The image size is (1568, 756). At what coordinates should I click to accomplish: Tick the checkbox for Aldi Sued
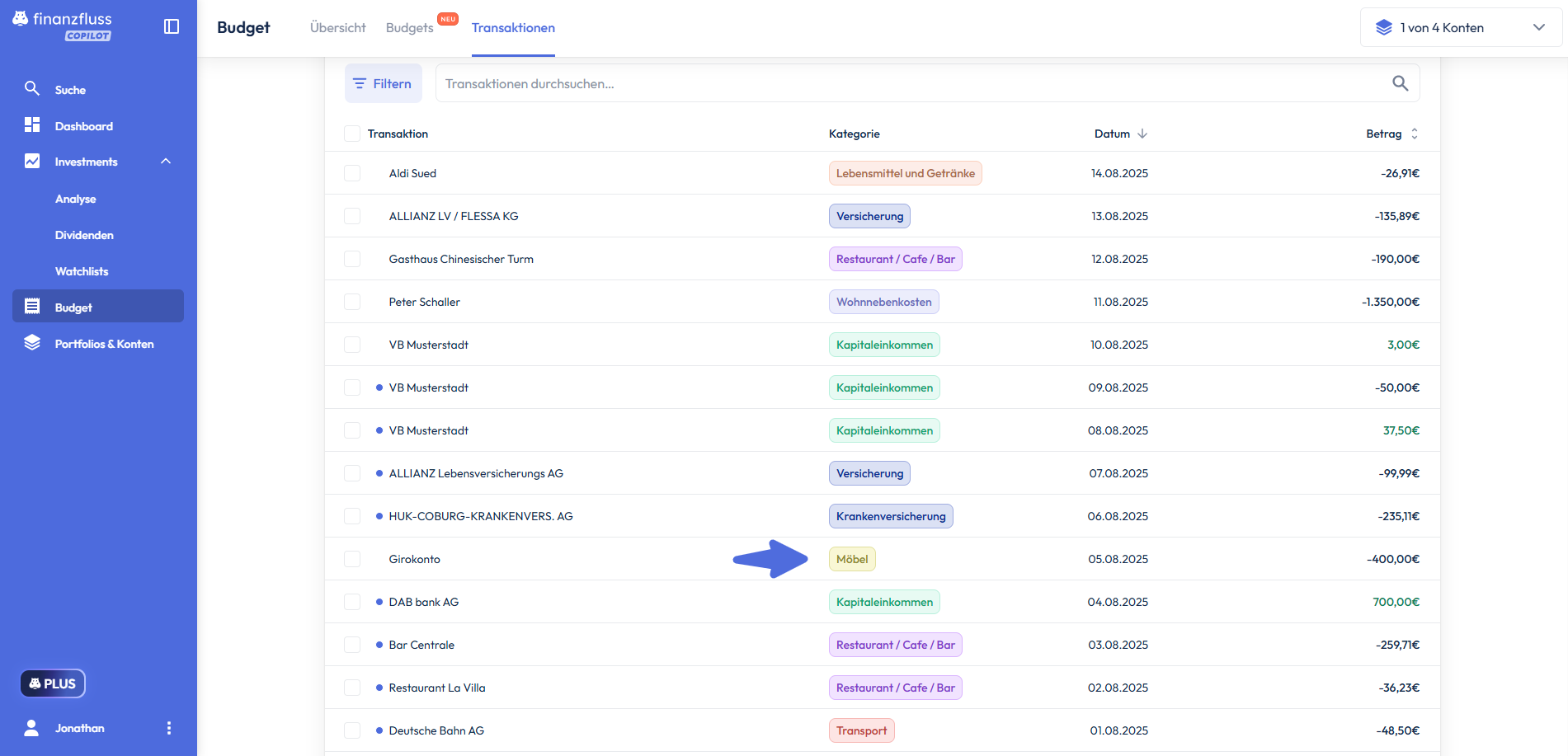[352, 173]
